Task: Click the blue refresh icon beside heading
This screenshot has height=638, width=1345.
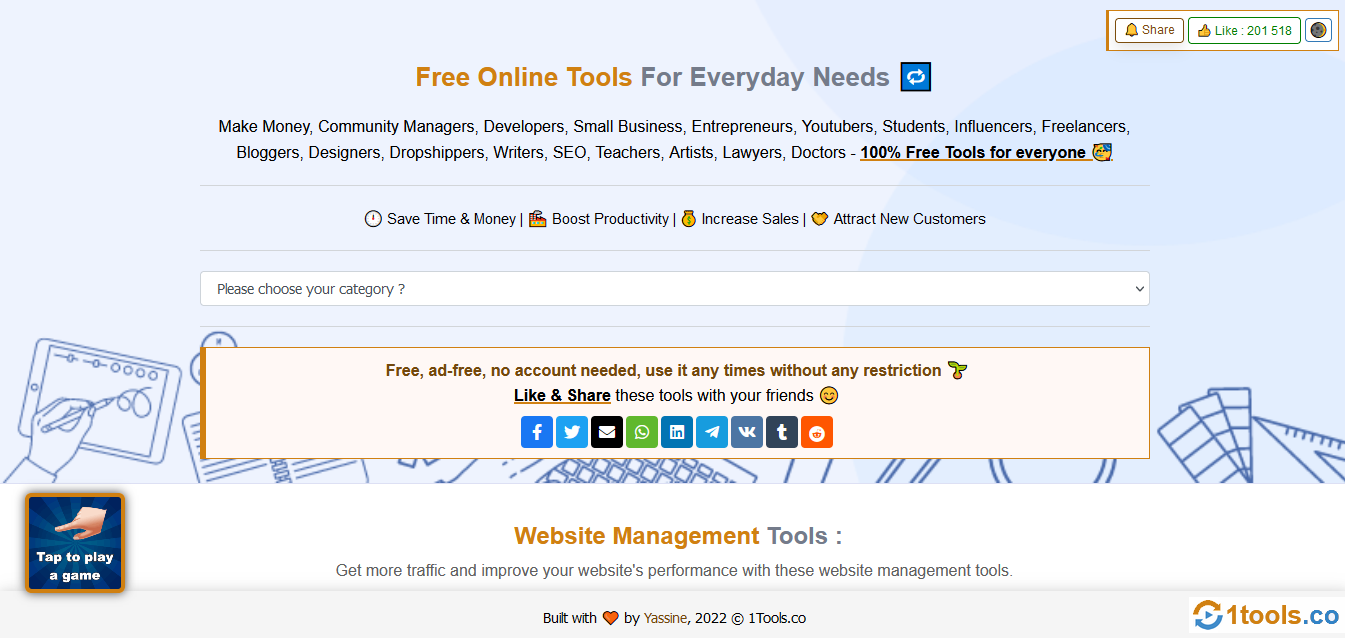Action: [x=916, y=77]
